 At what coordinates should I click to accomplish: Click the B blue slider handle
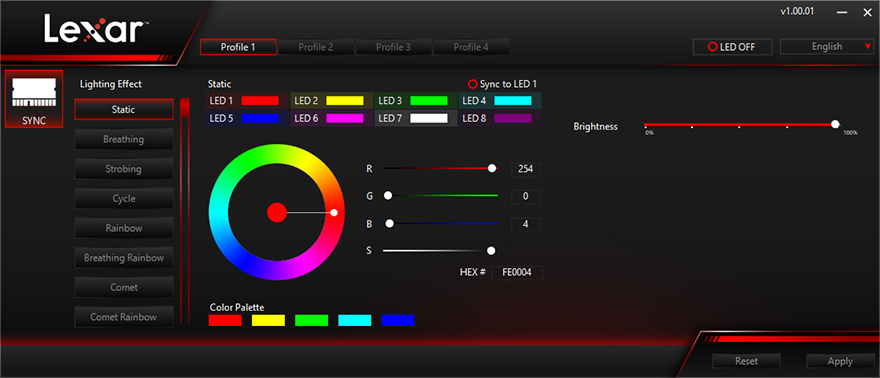[x=389, y=224]
